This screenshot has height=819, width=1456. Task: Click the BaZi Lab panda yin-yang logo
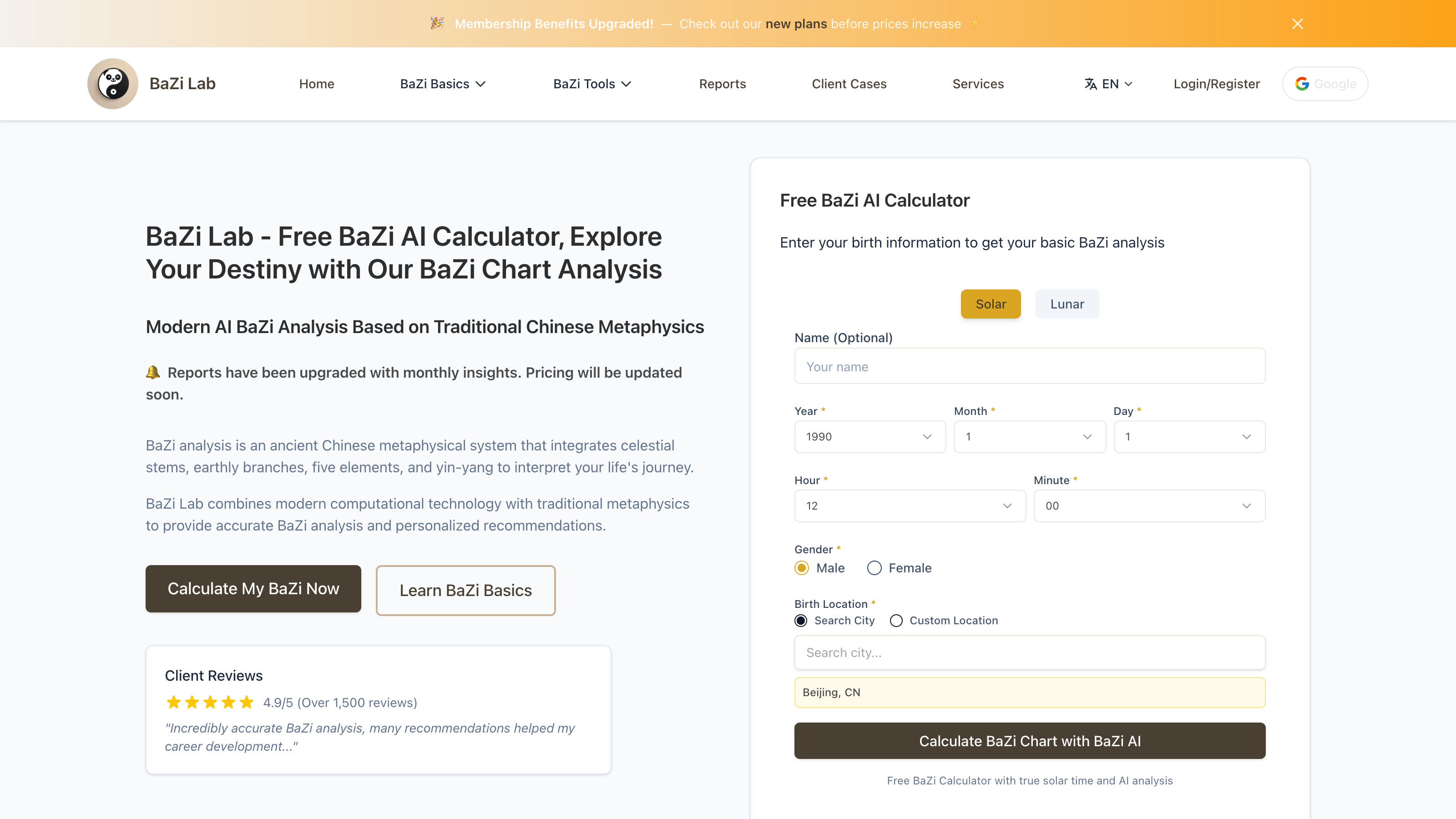(x=112, y=83)
